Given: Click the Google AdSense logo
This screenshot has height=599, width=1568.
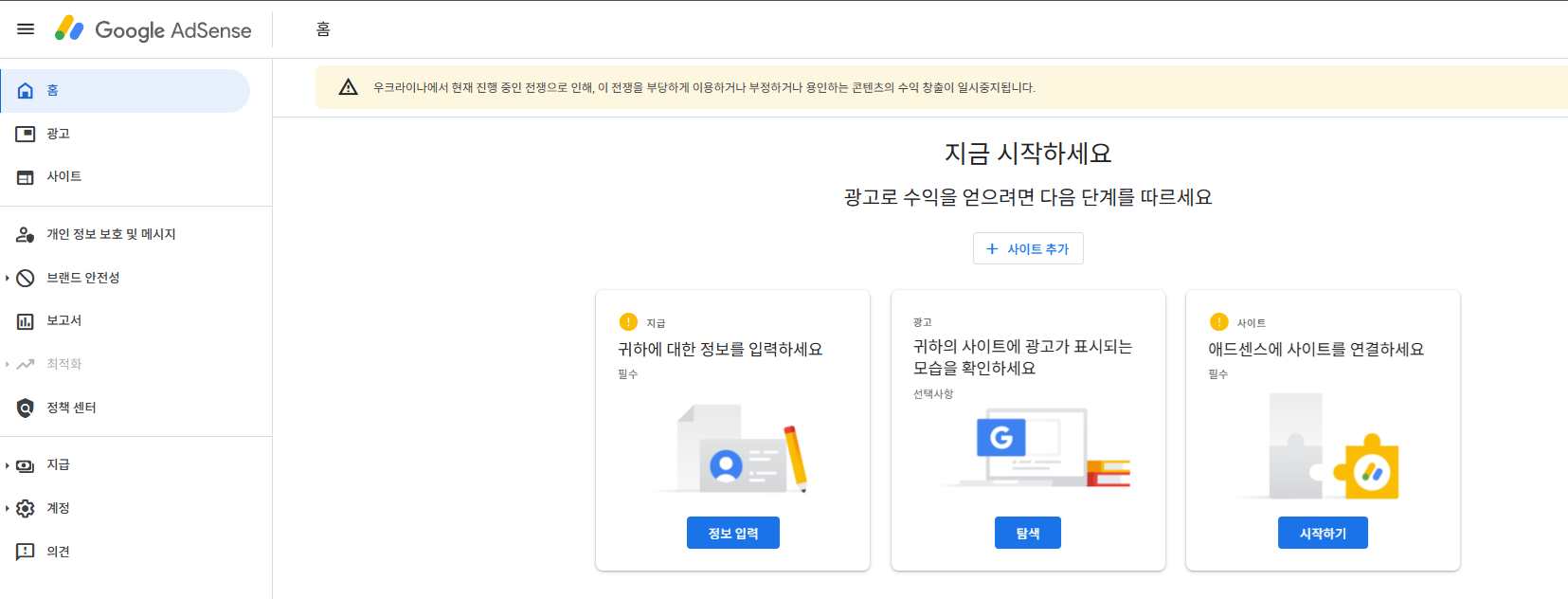Looking at the screenshot, I should (153, 29).
